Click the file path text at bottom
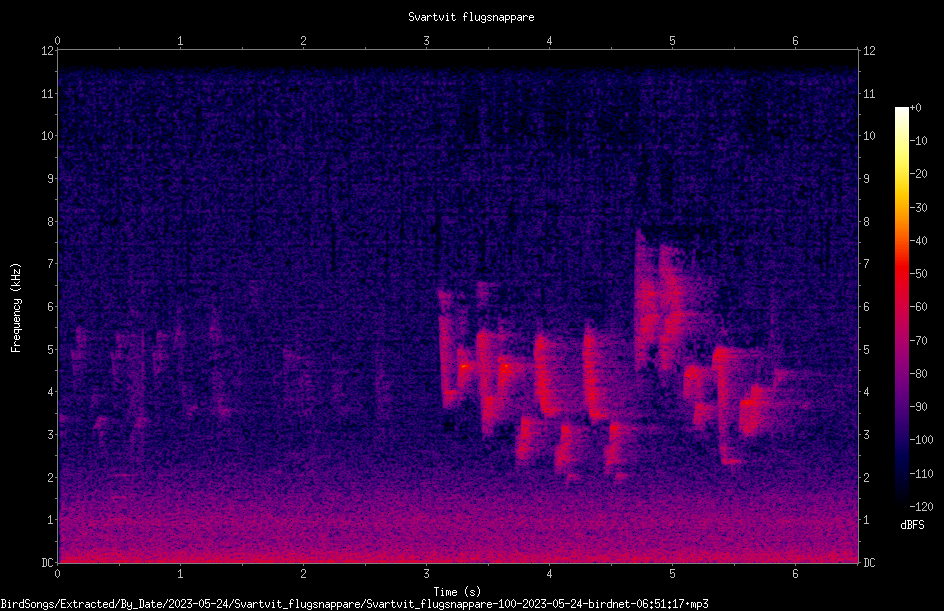944x611 pixels. 354,604
